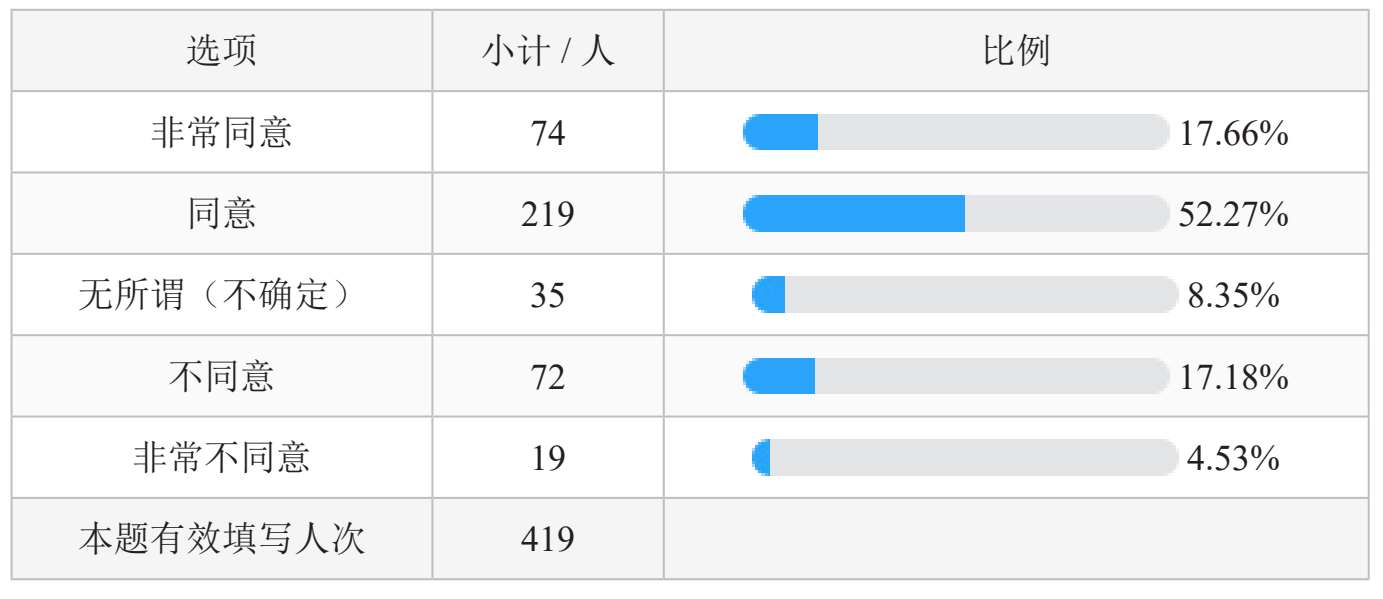
Task: Select the 非常同意 option label
Action: click(x=222, y=132)
